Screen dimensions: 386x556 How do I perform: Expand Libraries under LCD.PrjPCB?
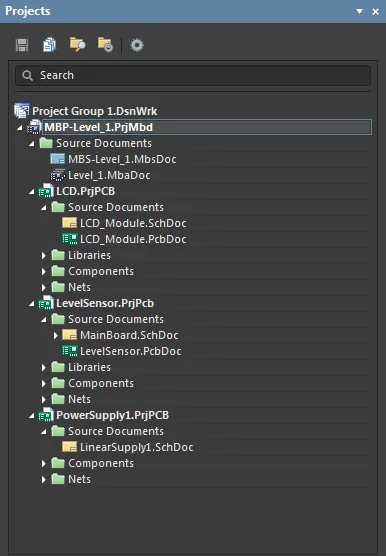(x=44, y=255)
